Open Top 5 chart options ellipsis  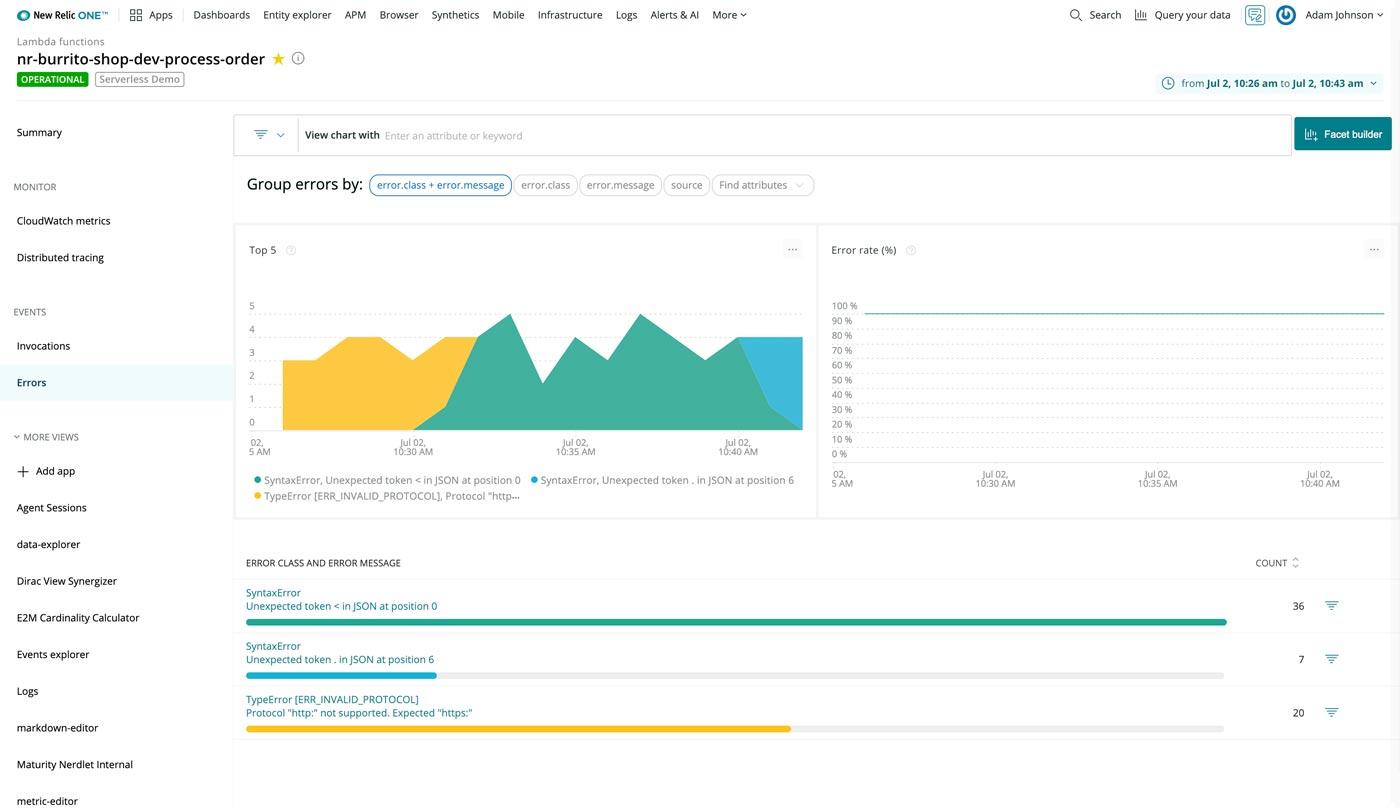[x=792, y=250]
